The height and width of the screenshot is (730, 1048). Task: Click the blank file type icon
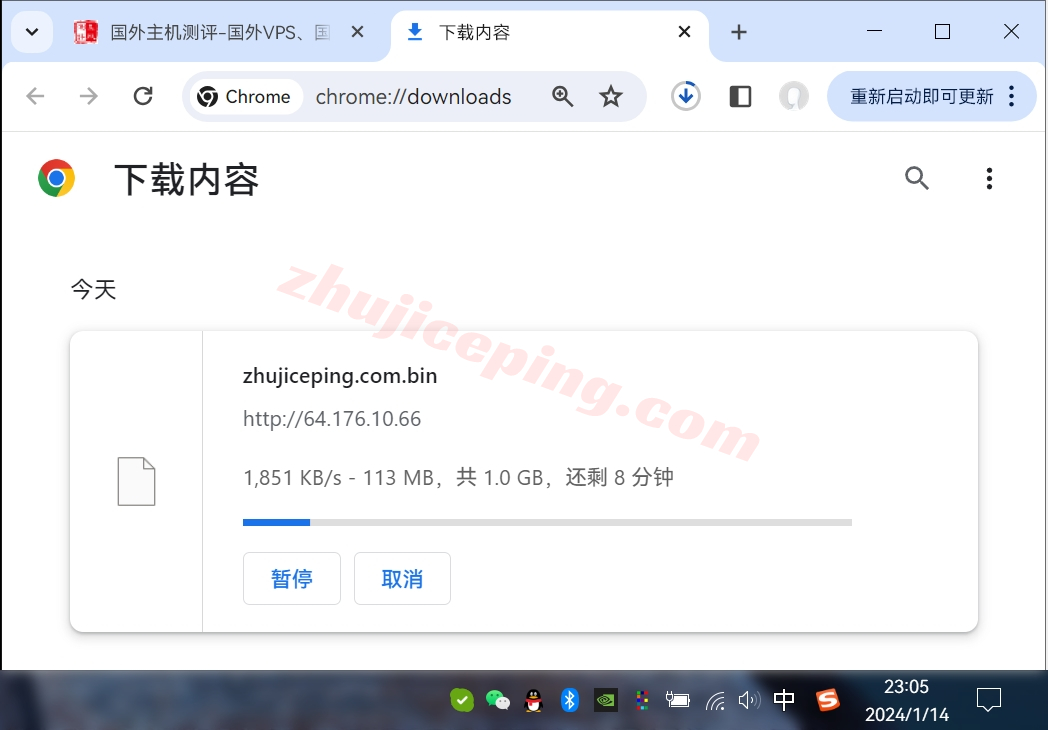[136, 481]
